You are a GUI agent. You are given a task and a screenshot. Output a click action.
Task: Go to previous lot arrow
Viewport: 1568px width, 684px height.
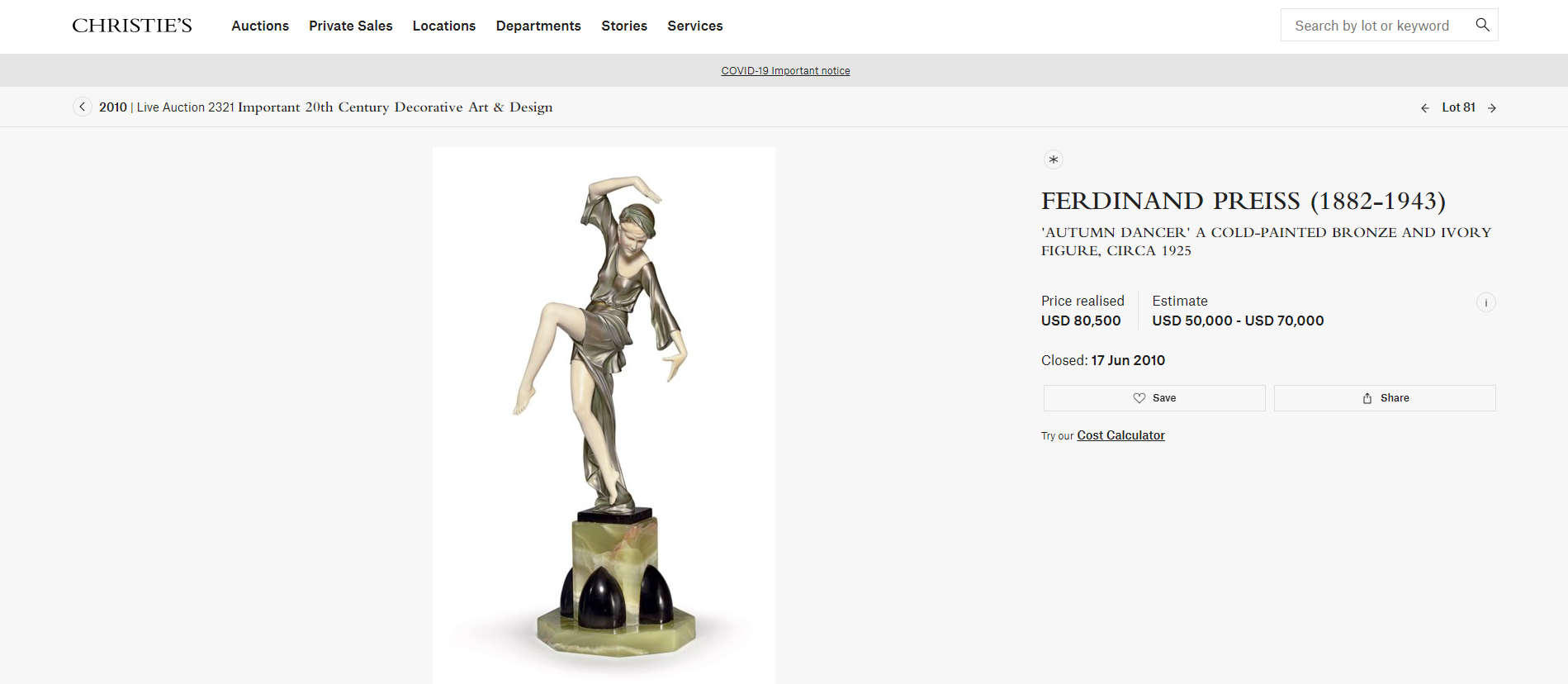pos(1425,108)
